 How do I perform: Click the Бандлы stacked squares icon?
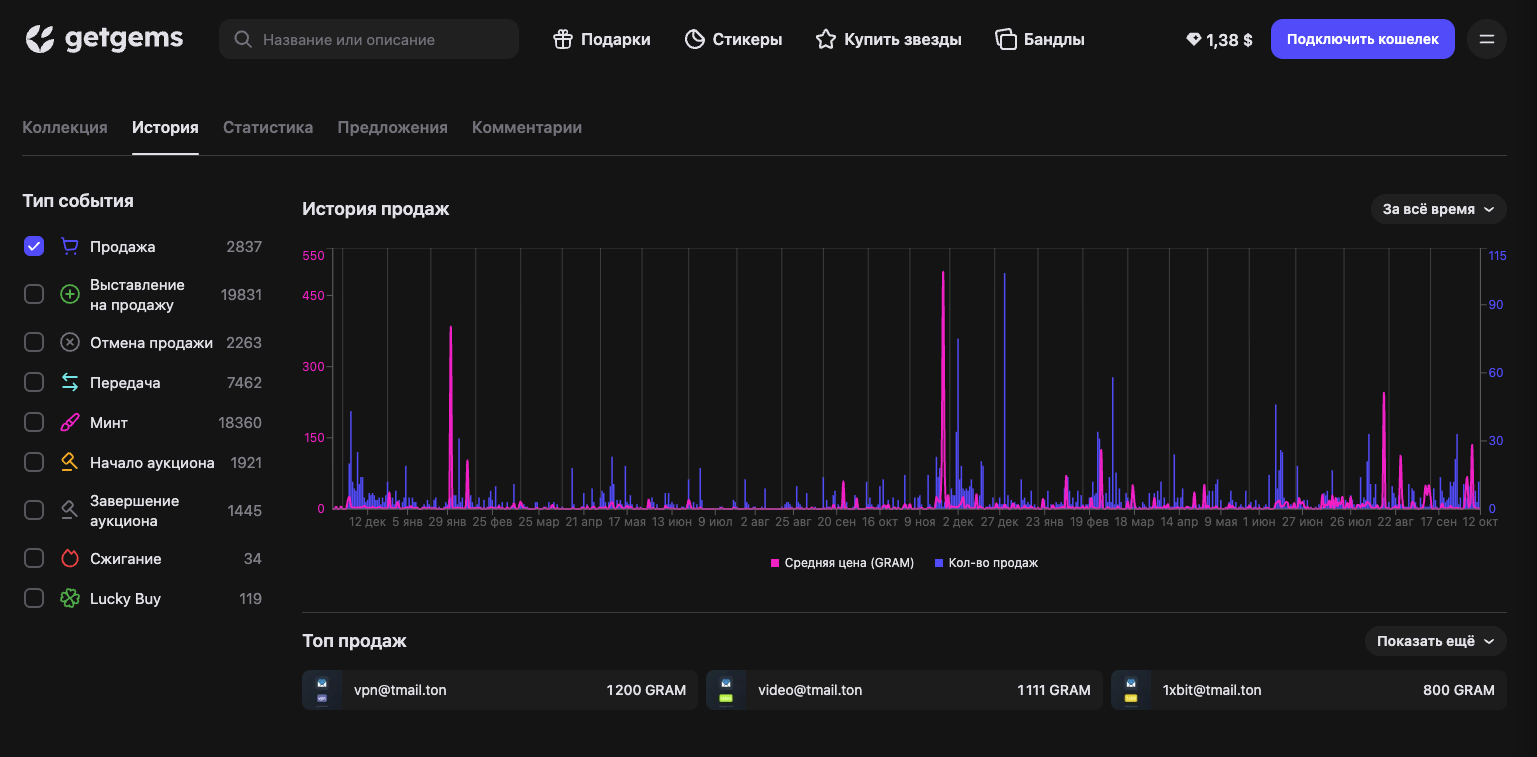point(1006,40)
